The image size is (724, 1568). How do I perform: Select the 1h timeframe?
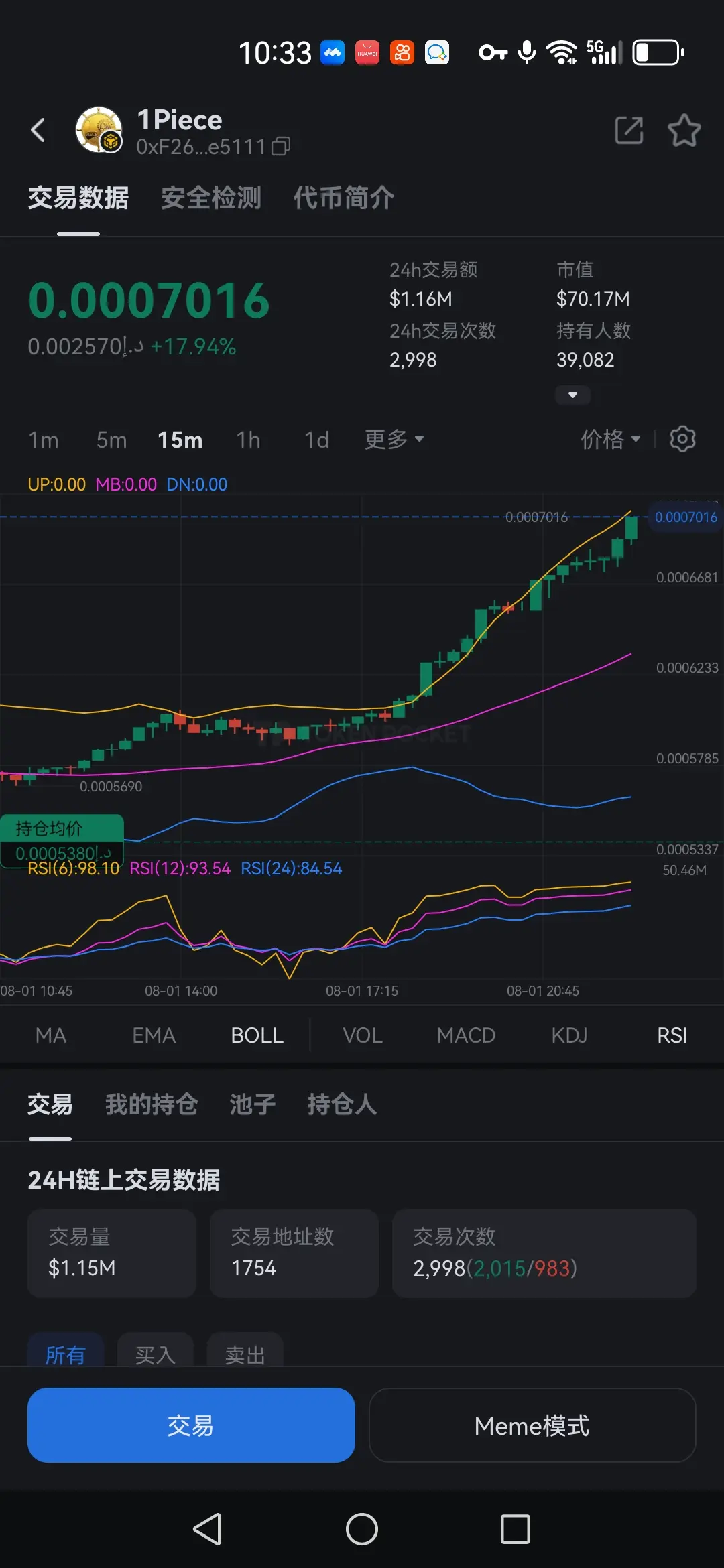249,440
